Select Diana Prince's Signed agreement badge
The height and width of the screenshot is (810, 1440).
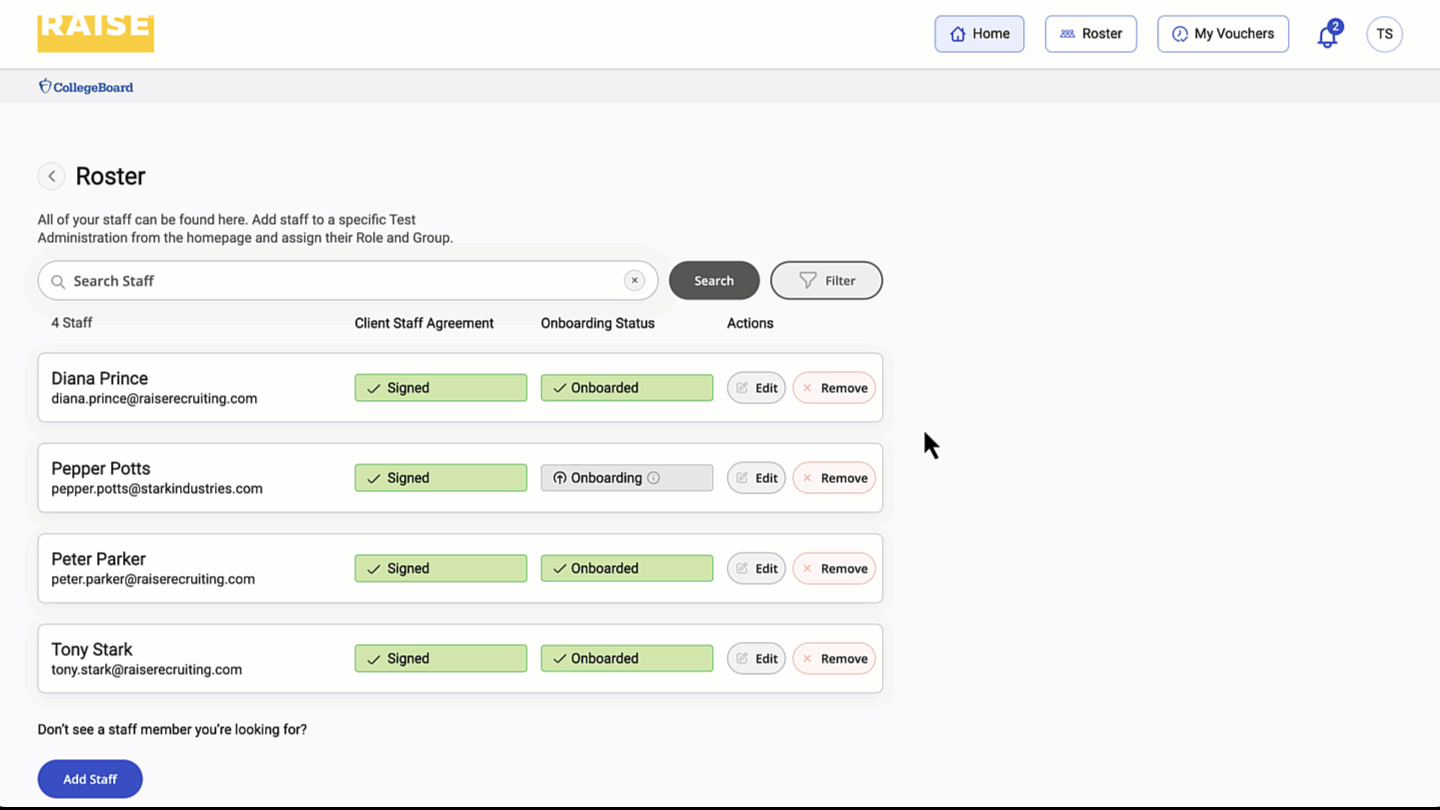pos(440,388)
